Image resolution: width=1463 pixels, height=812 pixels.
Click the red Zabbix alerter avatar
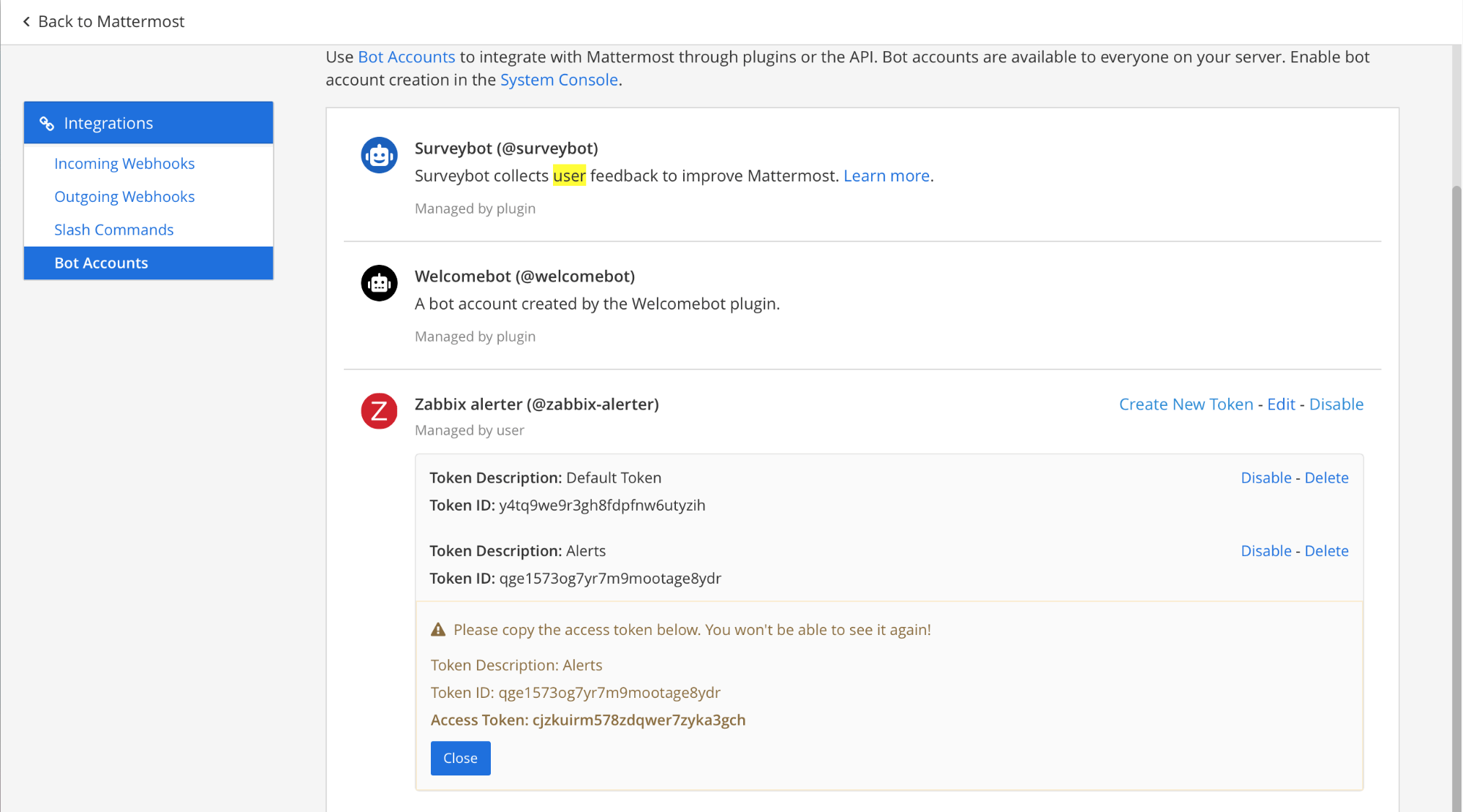pyautogui.click(x=379, y=411)
